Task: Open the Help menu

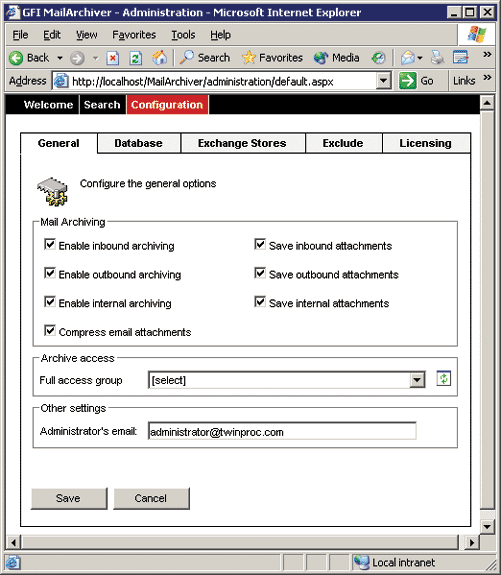Action: (220, 35)
